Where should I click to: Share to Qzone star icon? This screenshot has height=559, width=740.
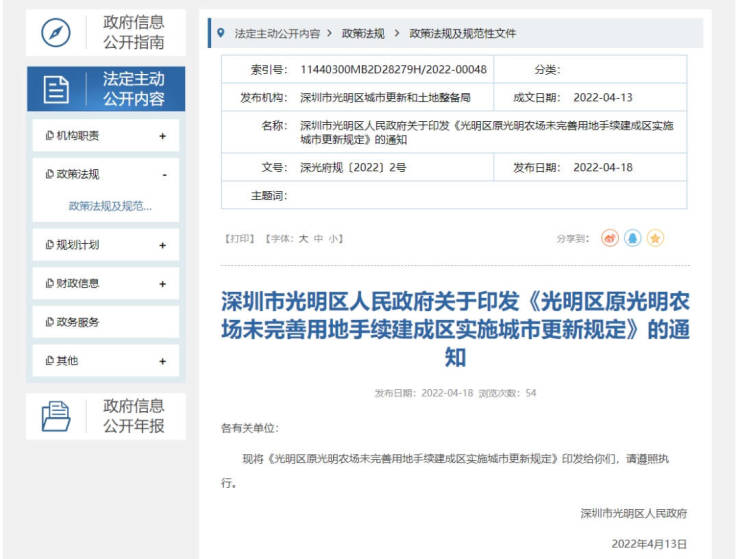point(655,238)
